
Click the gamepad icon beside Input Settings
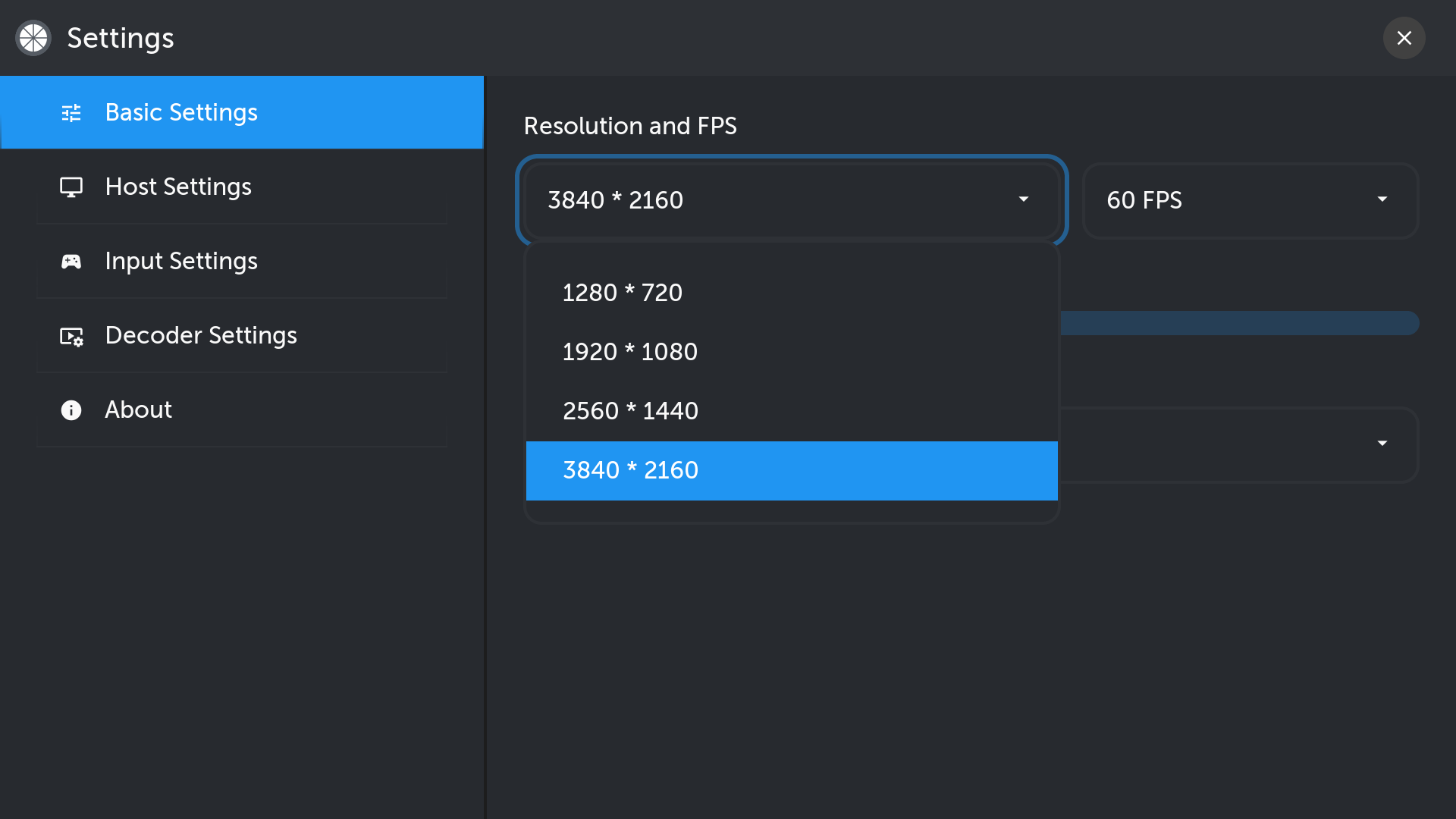tap(71, 262)
